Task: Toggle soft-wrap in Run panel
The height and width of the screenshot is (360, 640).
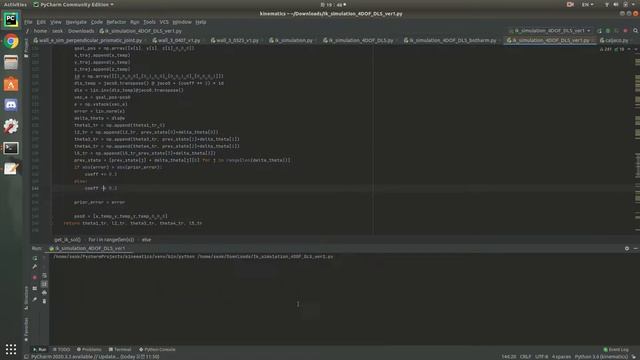Action: [x=44, y=276]
